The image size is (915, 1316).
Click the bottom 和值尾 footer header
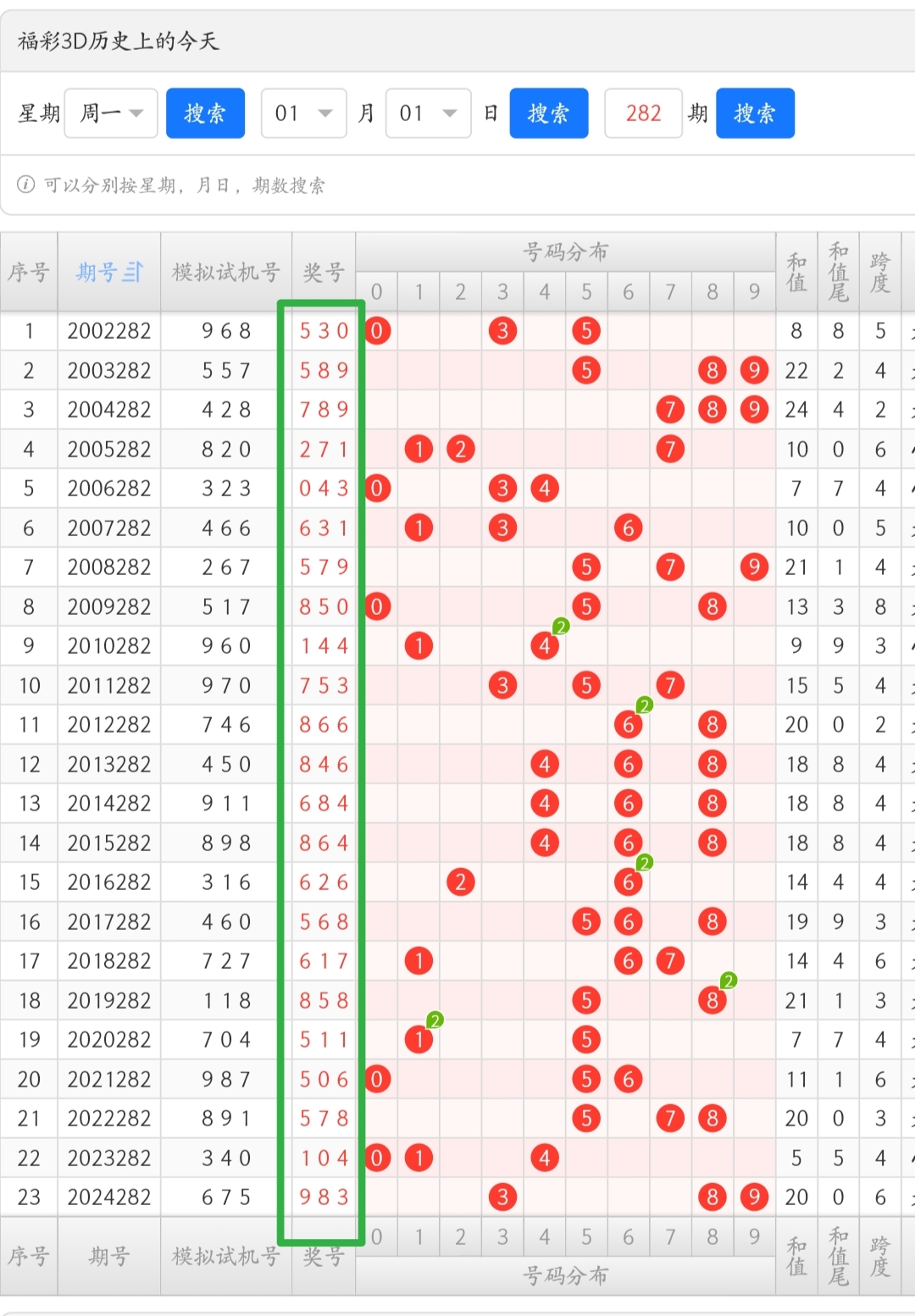(838, 1256)
